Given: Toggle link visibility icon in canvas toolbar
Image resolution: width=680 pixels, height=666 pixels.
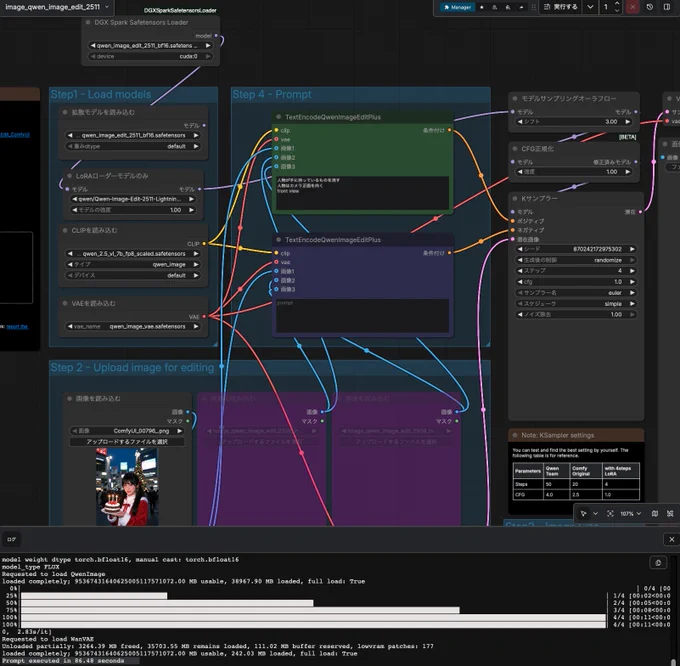Looking at the screenshot, I should tap(670, 513).
